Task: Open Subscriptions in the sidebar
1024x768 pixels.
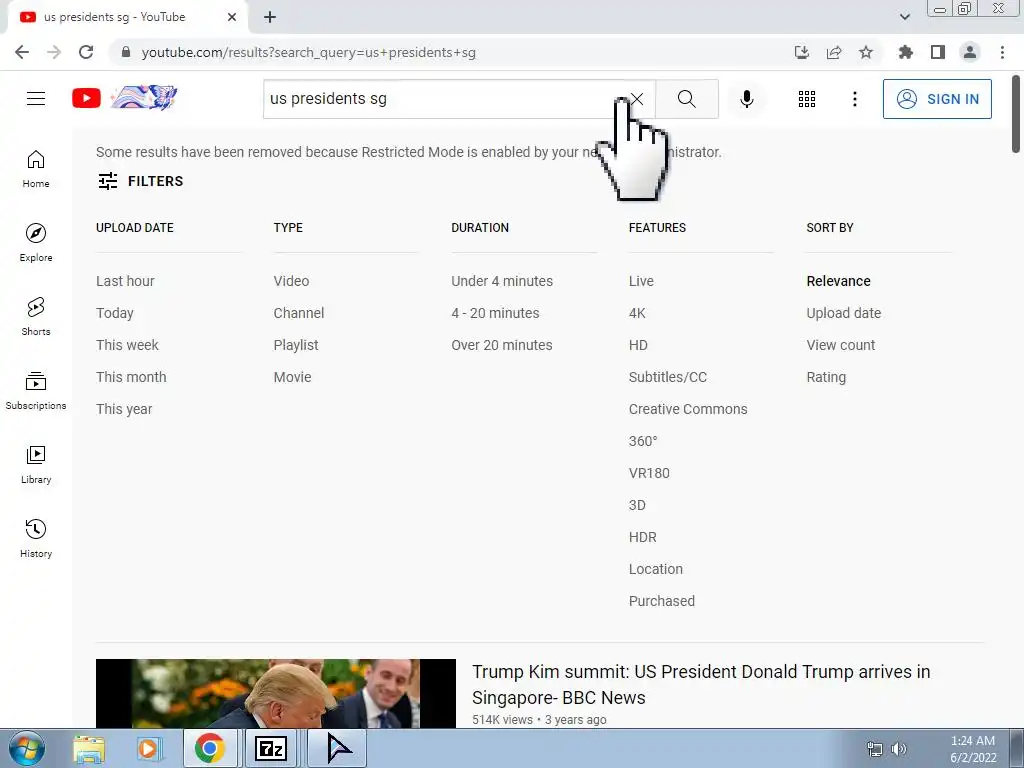Action: pyautogui.click(x=36, y=391)
